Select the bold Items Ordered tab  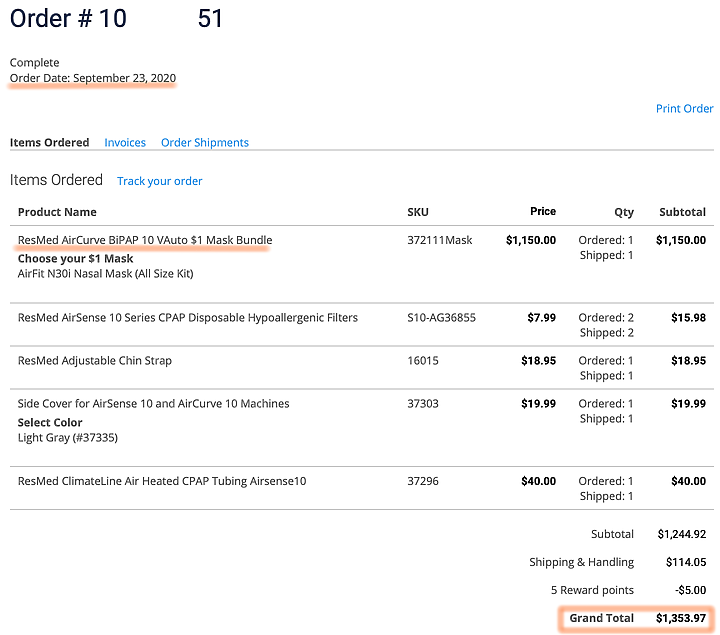coord(50,143)
